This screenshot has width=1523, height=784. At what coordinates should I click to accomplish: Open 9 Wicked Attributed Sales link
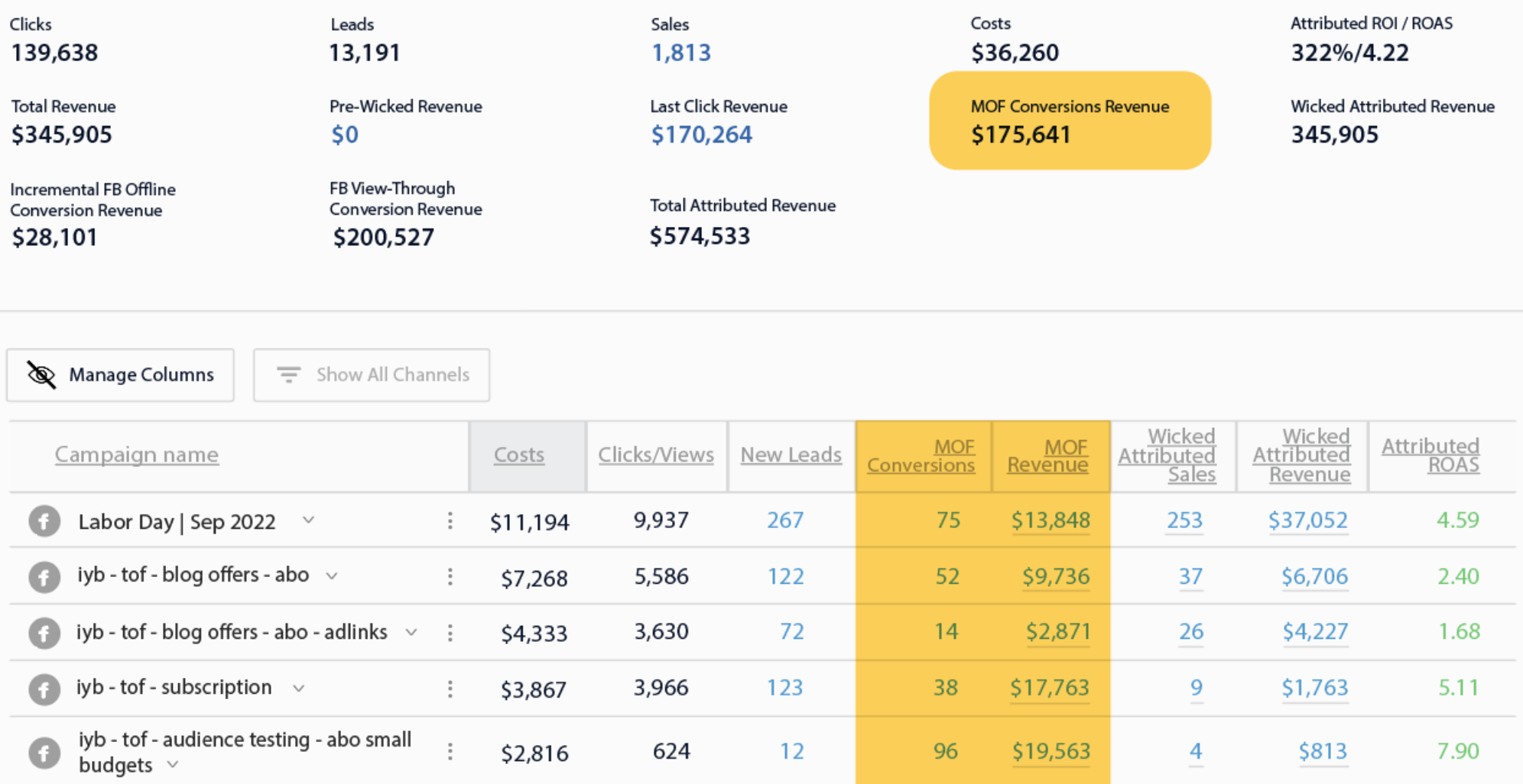1197,688
